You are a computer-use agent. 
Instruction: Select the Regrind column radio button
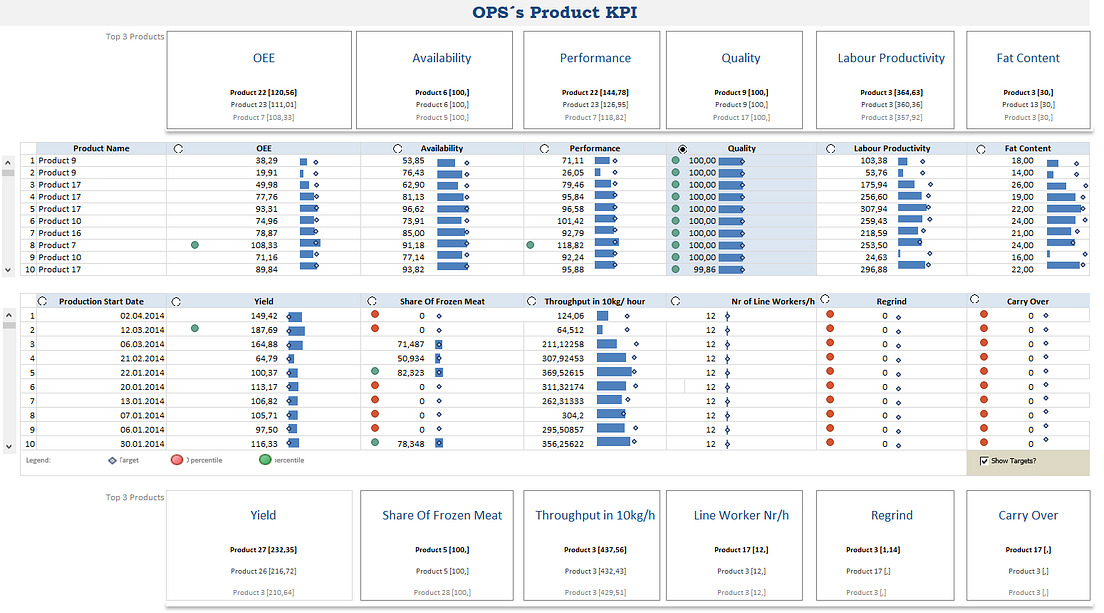825,299
